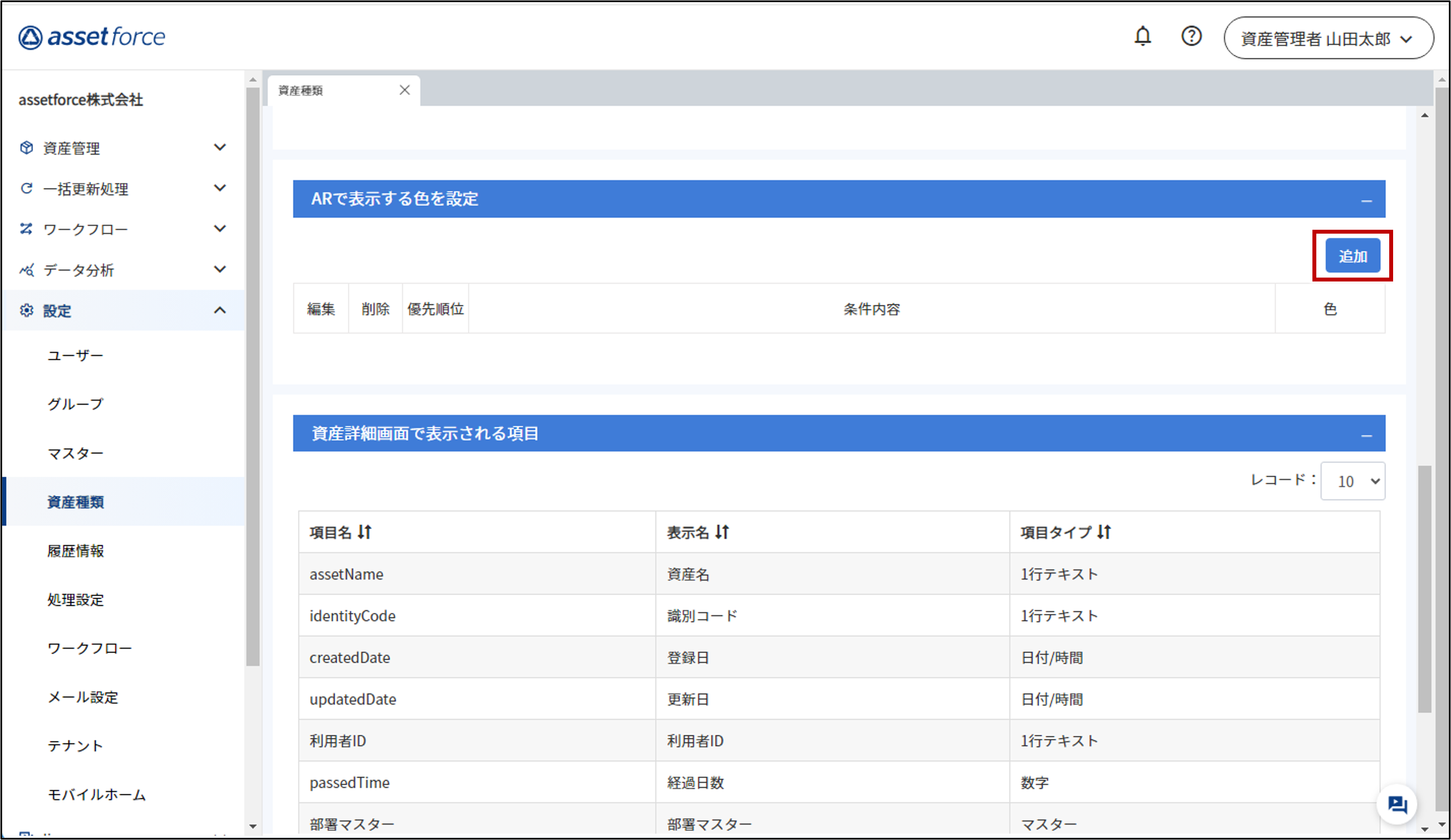The width and height of the screenshot is (1451, 840).
Task: Click the main content scrollbar thumb
Action: point(1424,589)
